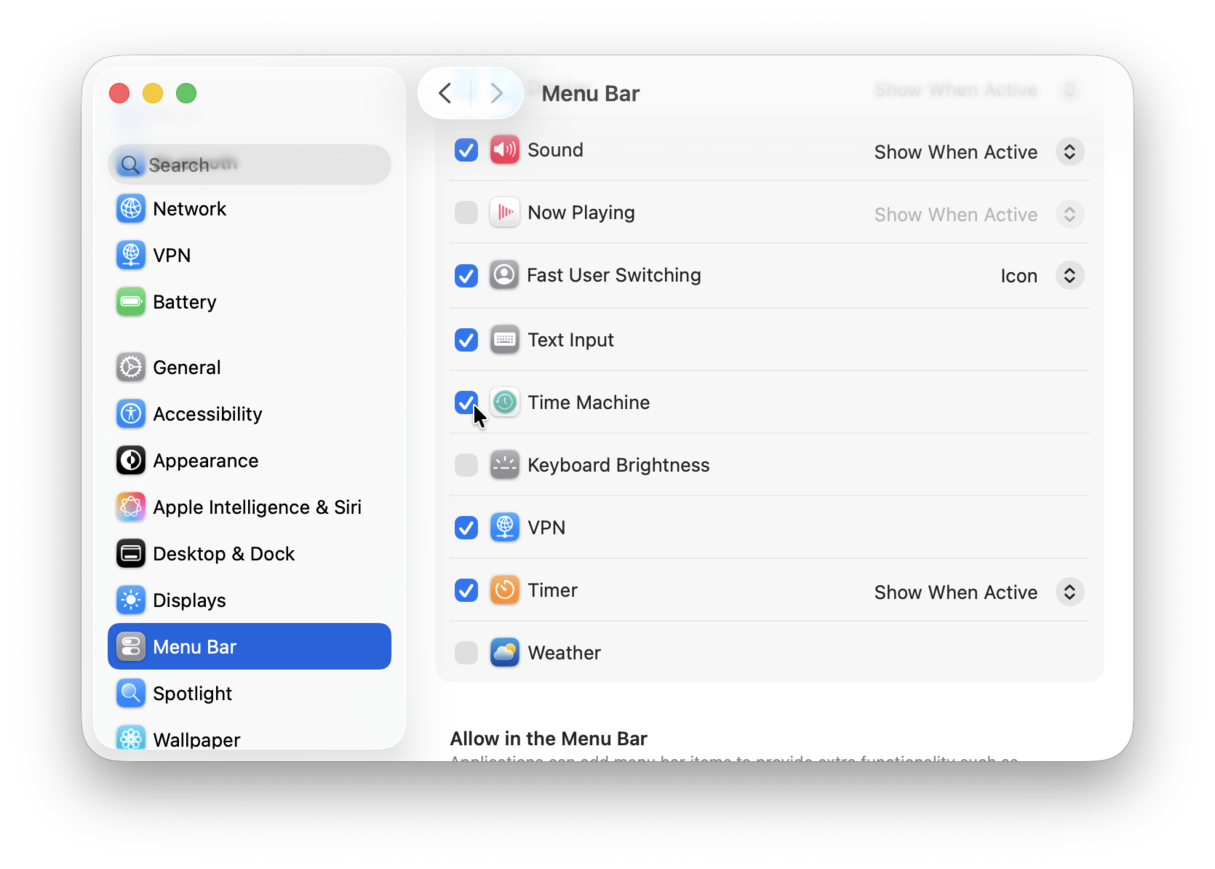
Task: Open the Sound visibility dropdown
Action: [1069, 151]
